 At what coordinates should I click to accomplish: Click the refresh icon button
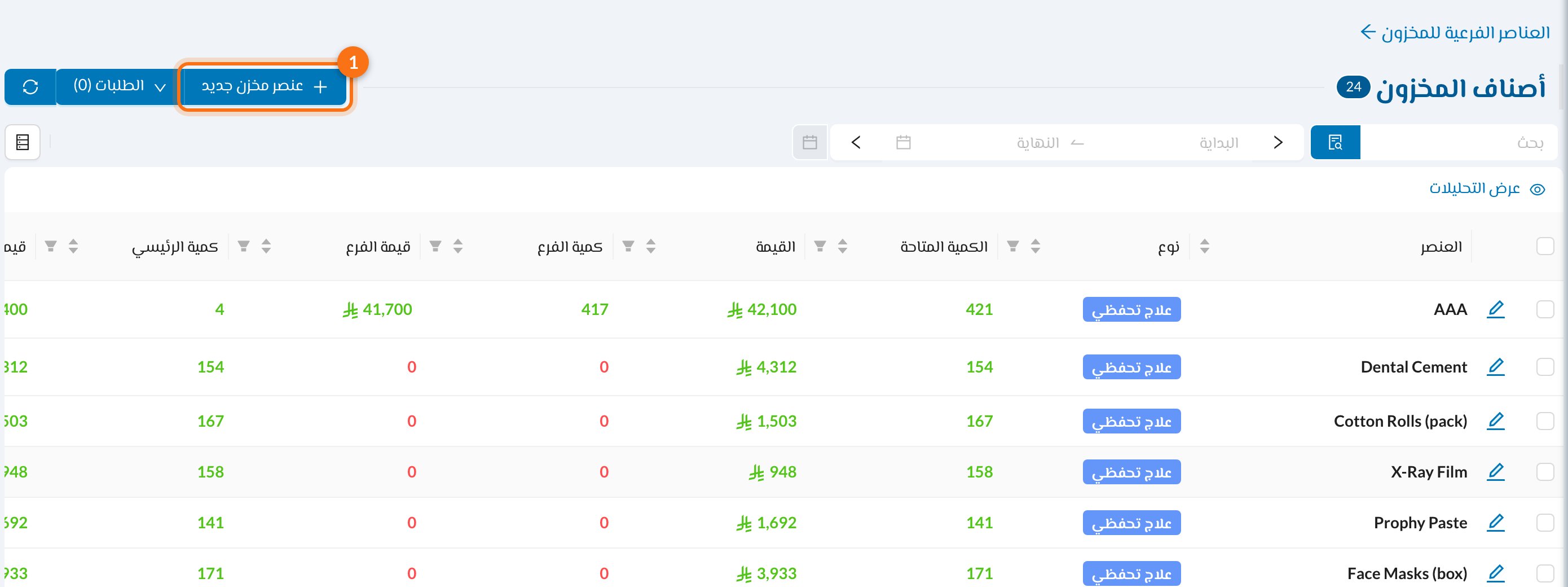point(30,87)
